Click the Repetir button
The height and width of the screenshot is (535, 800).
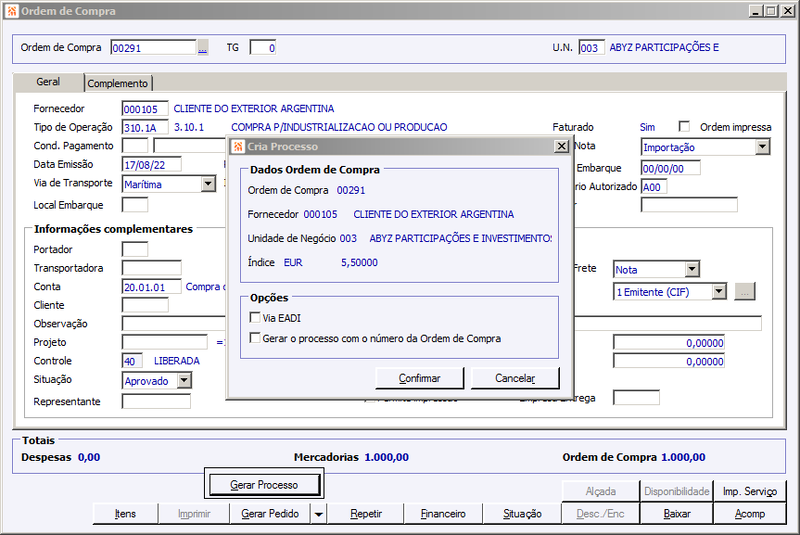tap(366, 514)
